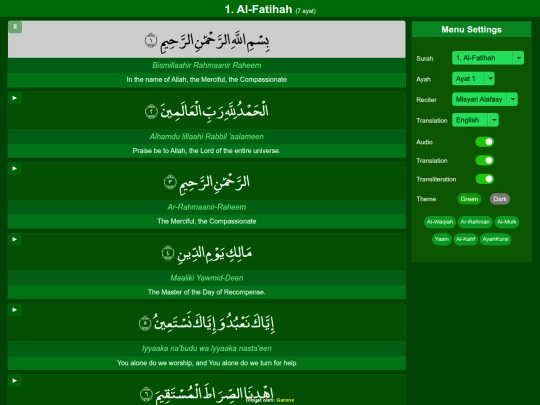Click translation 'The Merciful, the Compassionate' of ayah 3
Image resolution: width=540 pixels, height=405 pixels.
tap(207, 221)
